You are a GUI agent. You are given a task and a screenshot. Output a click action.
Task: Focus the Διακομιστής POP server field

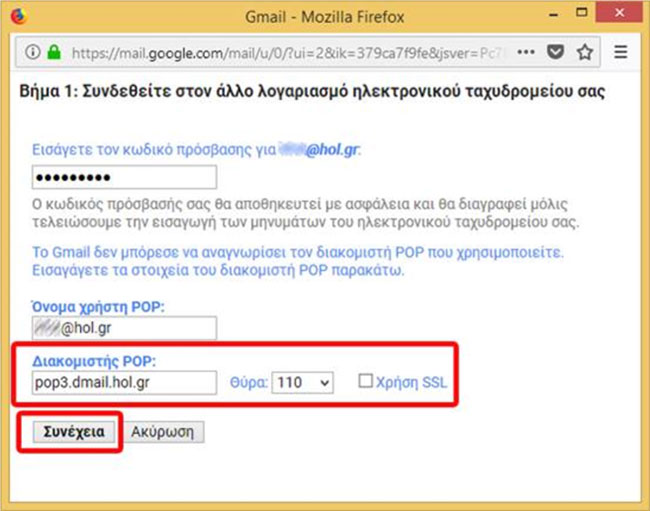coord(124,382)
